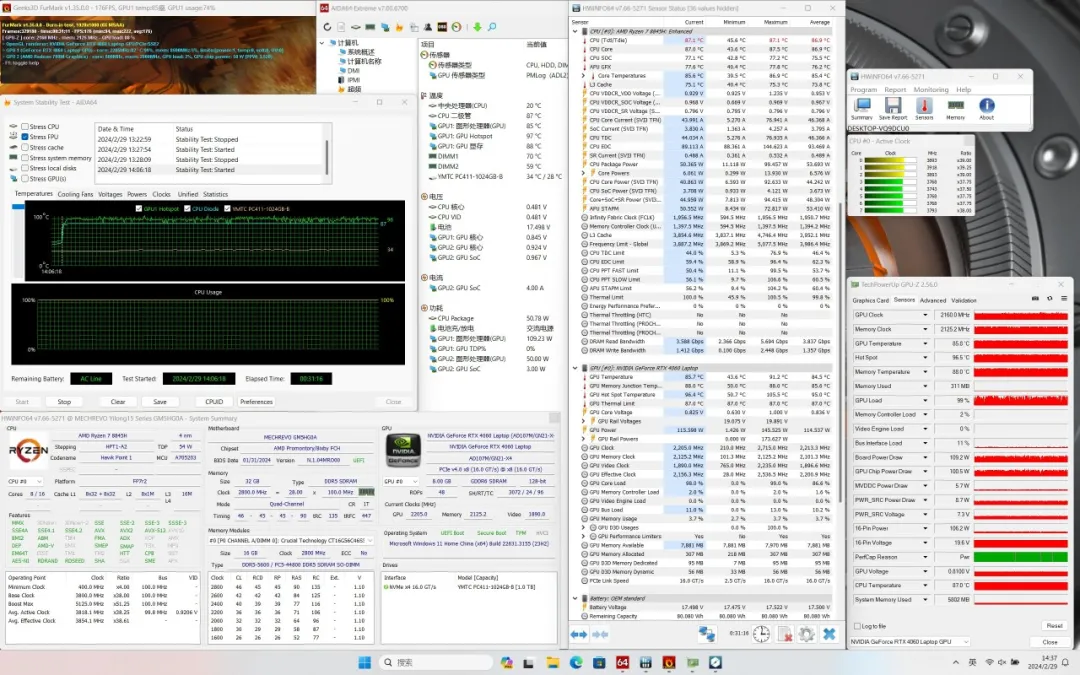Image resolution: width=1080 pixels, height=675 pixels.
Task: Click the About info icon in HWiNFO
Action: [x=987, y=105]
